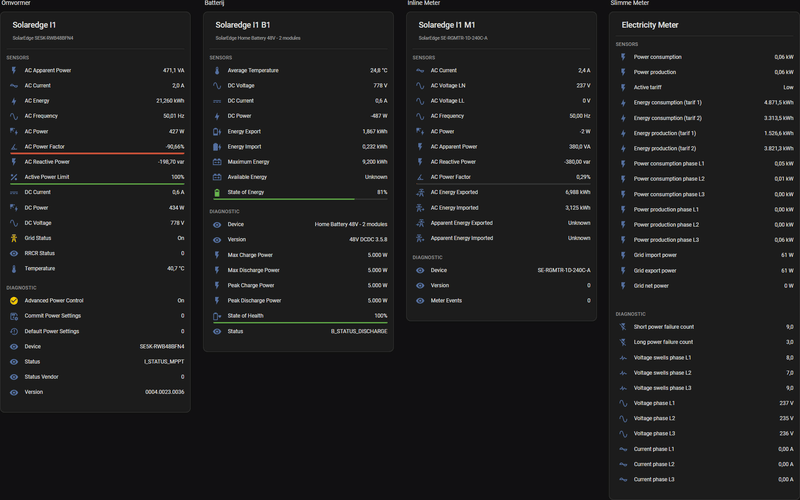Viewport: 800px width, 500px height.
Task: Click the State of Energy 81% bar
Action: [x=298, y=199]
